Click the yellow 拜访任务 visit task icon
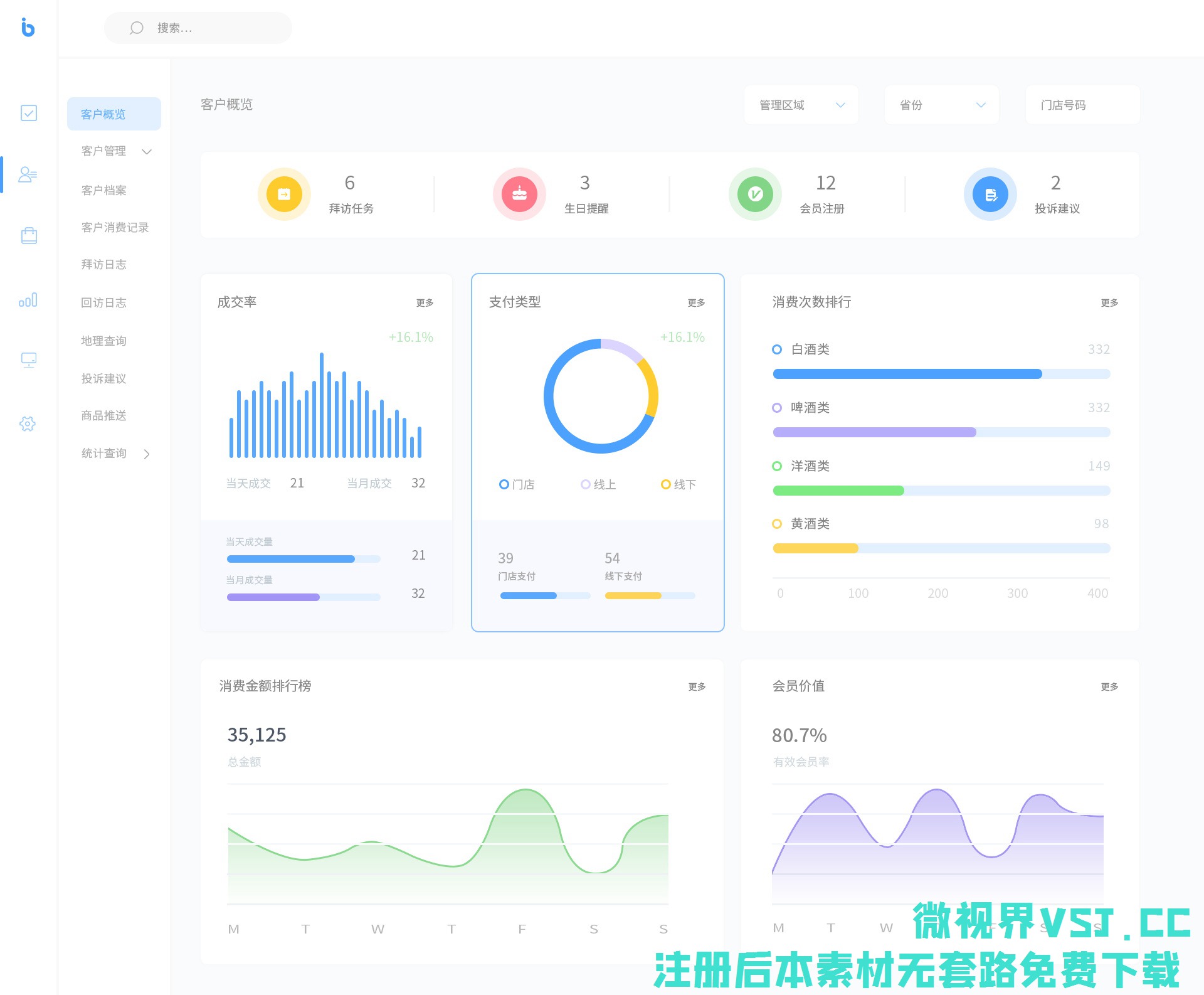The width and height of the screenshot is (1204, 995). pyautogui.click(x=284, y=194)
